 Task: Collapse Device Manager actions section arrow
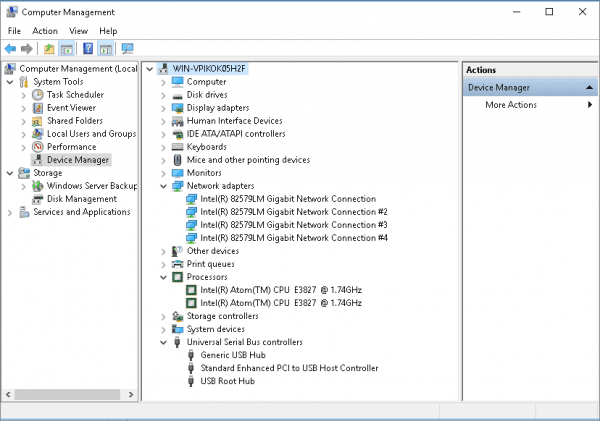pos(589,88)
